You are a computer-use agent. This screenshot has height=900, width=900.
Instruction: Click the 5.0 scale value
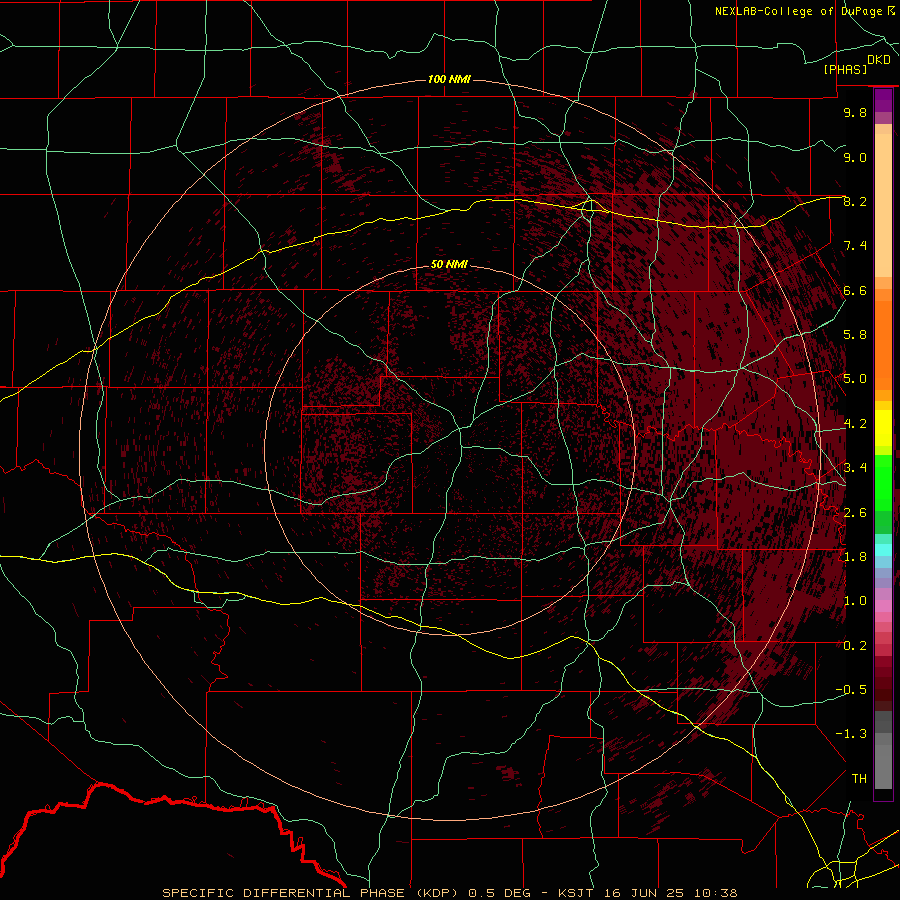855,379
